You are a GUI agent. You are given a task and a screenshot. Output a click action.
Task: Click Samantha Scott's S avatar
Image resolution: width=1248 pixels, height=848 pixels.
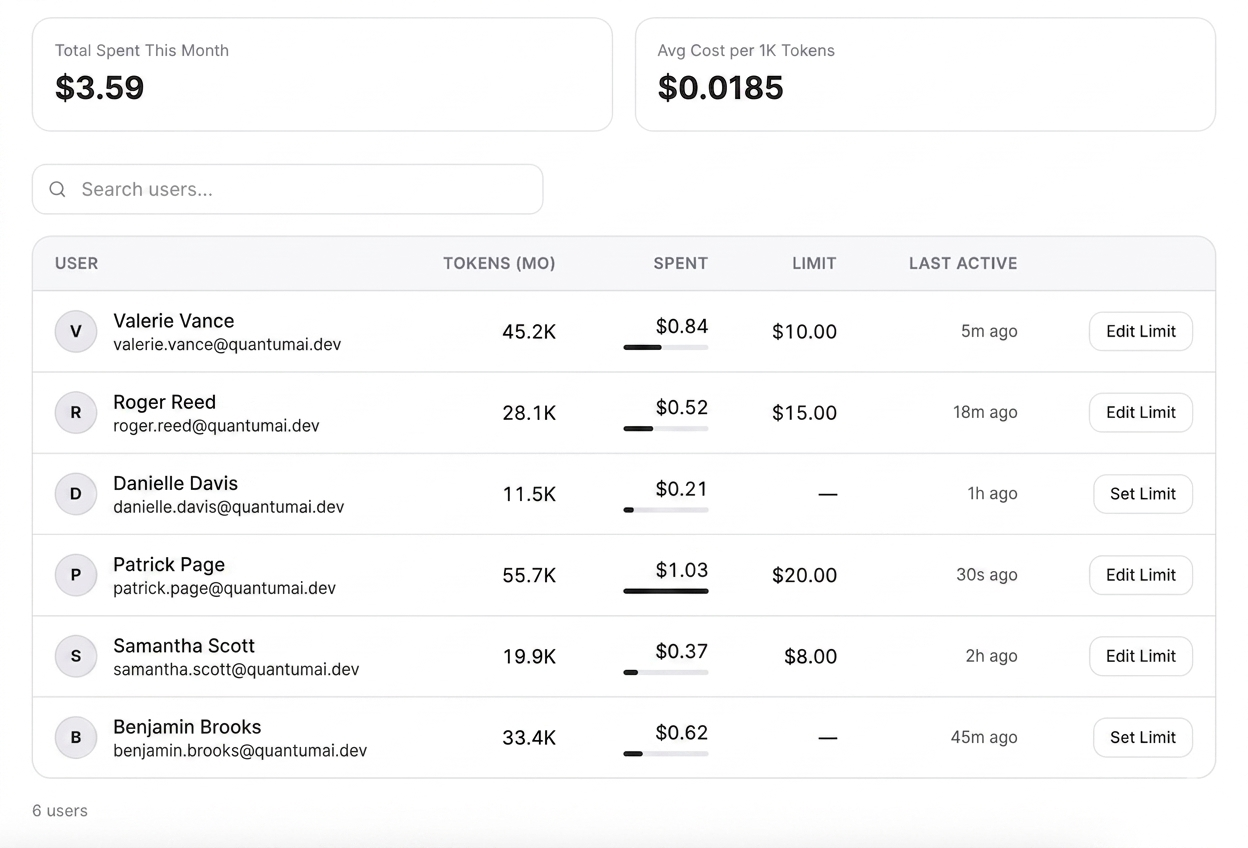(x=76, y=656)
